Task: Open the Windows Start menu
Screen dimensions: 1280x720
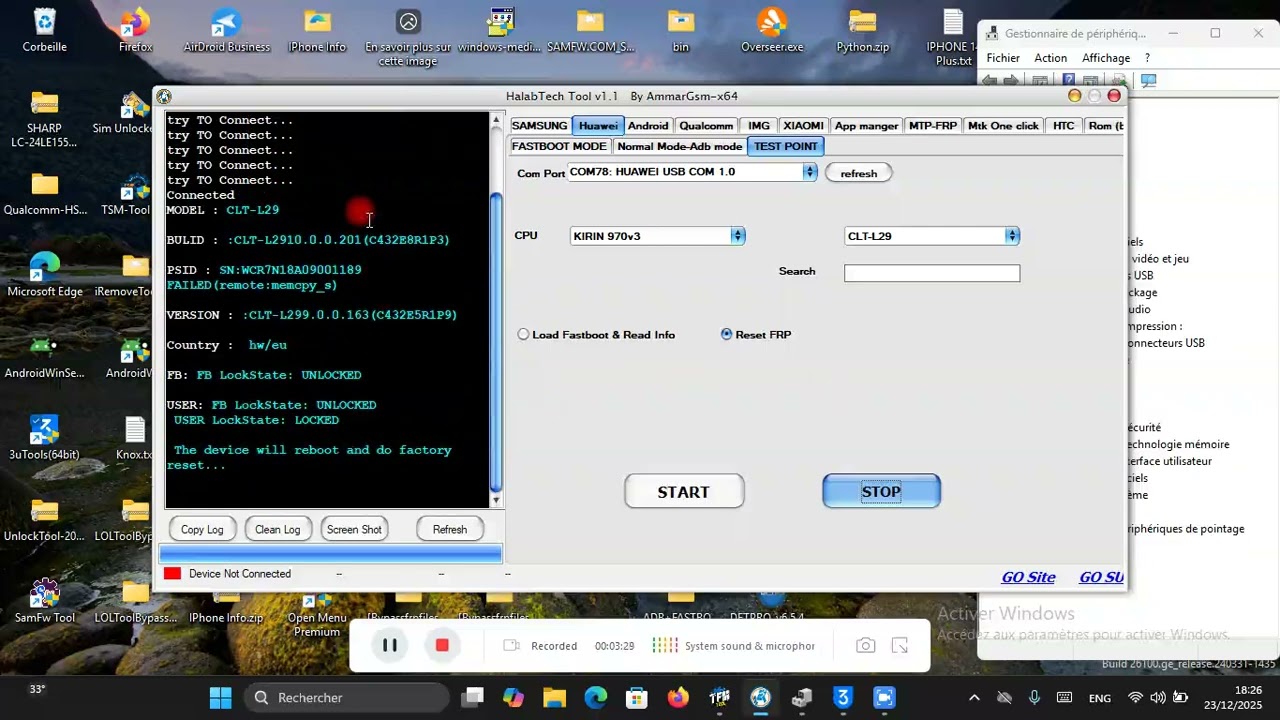Action: (221, 697)
